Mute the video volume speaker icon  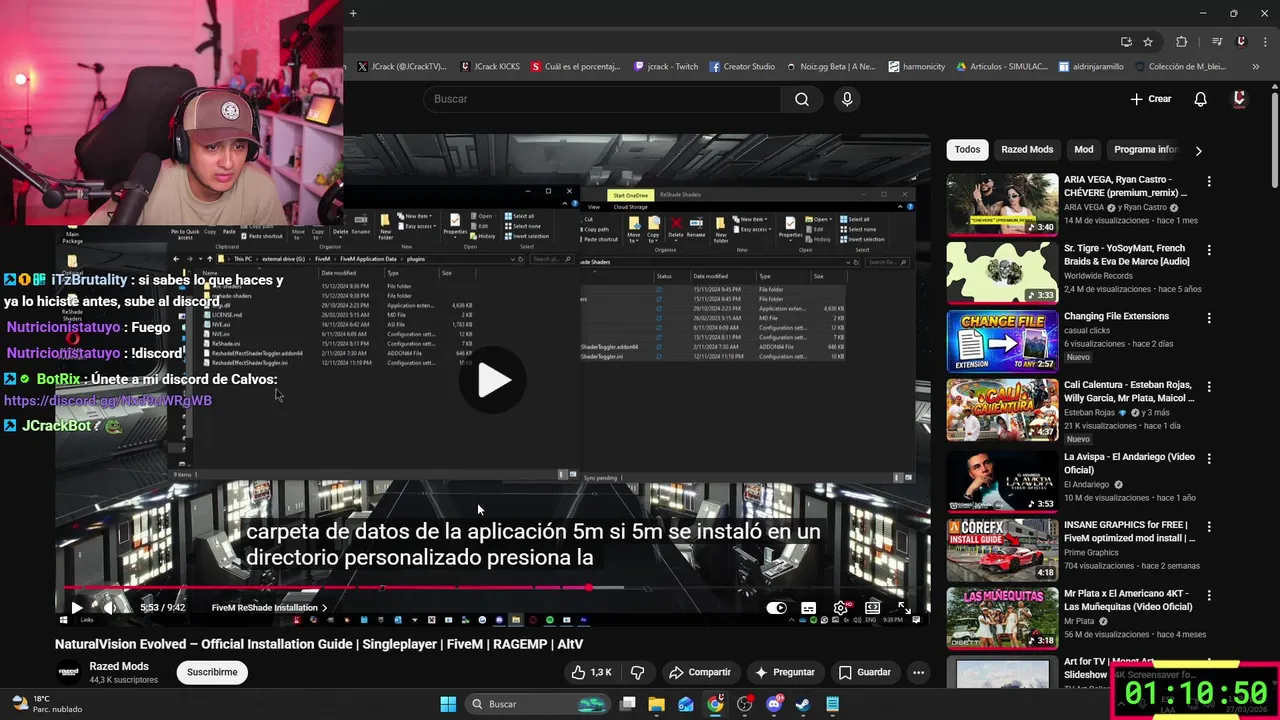(x=110, y=607)
